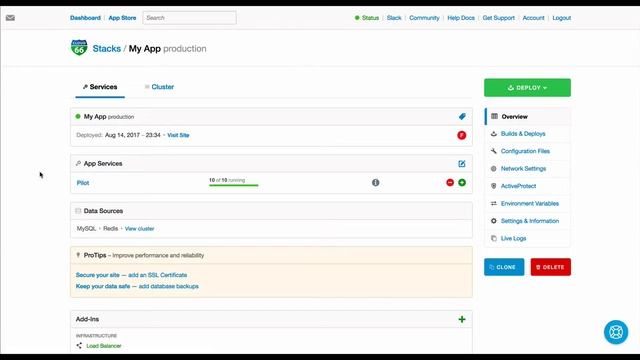Click the MySQL data source text

point(86,229)
